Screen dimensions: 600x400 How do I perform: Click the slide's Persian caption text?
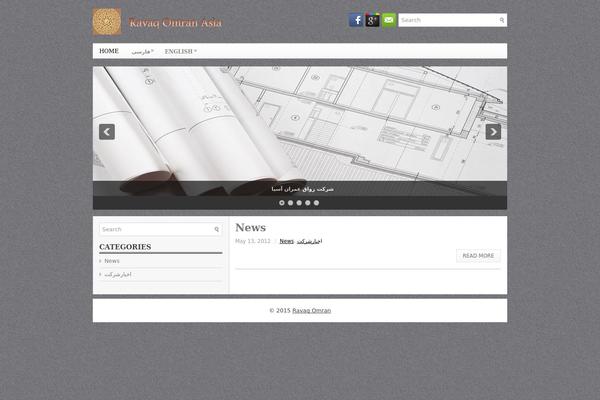pyautogui.click(x=302, y=189)
